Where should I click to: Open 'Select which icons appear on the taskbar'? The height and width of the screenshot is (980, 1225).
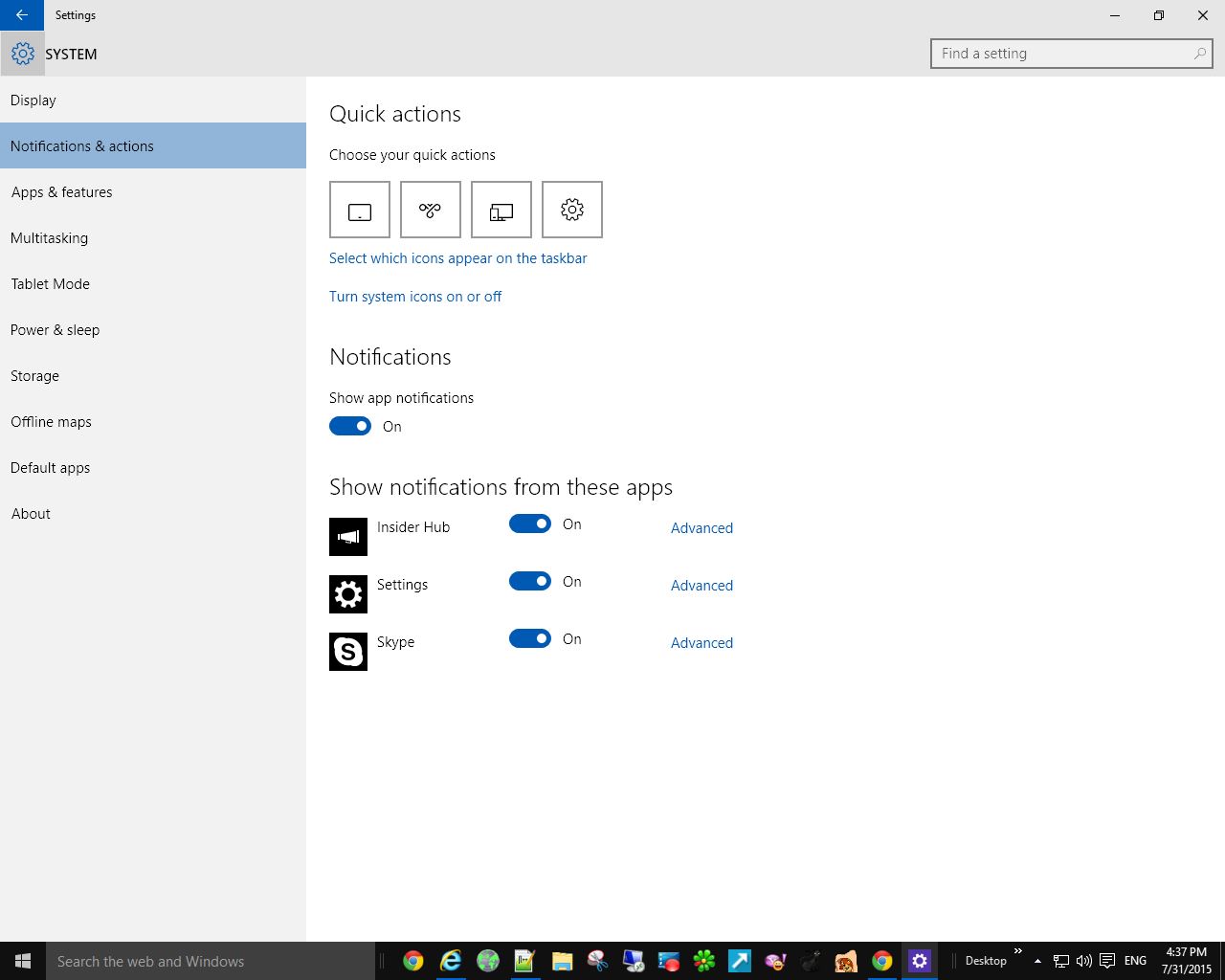point(457,258)
